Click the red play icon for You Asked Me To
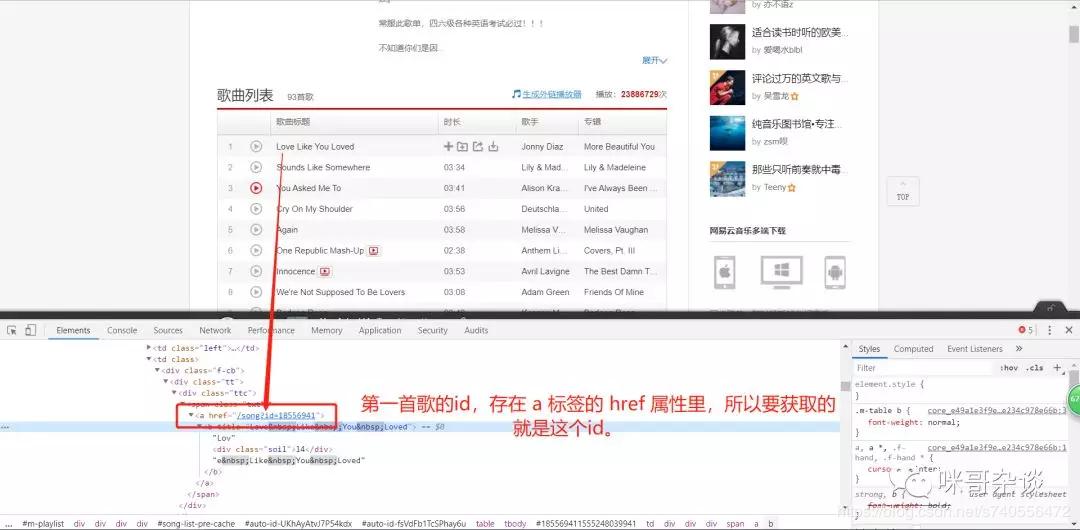 [x=256, y=188]
